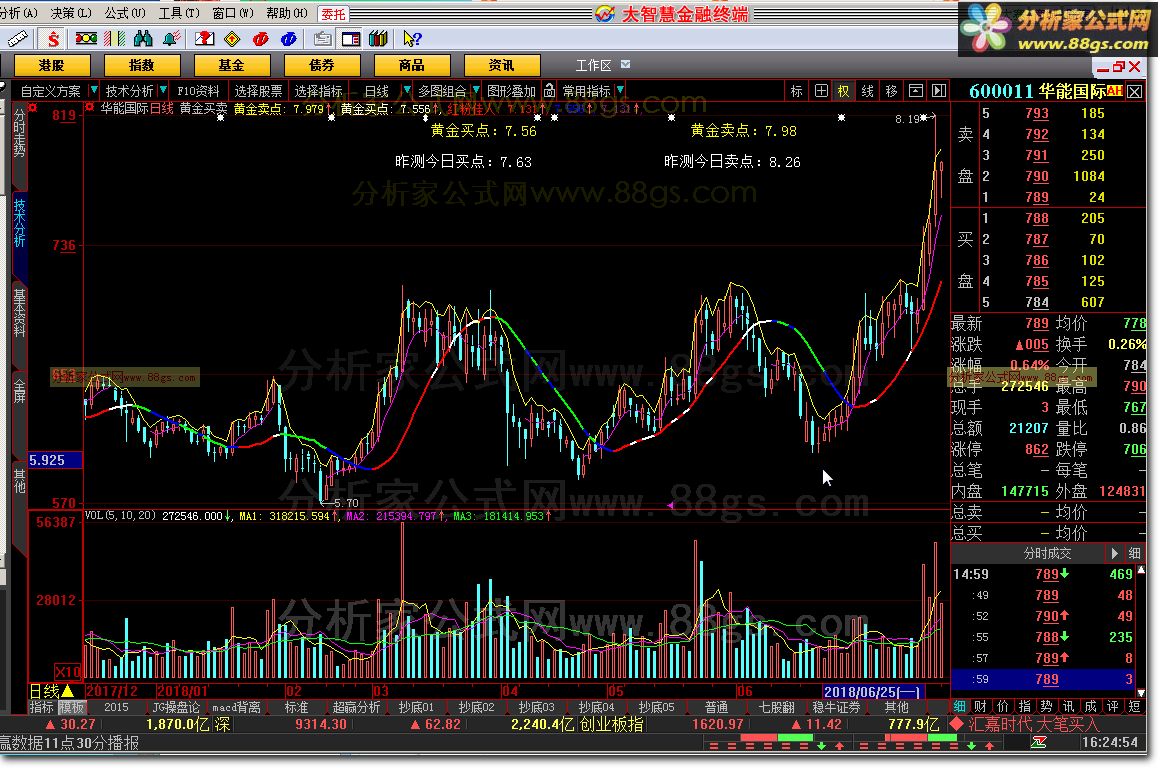Open the 窗口(W) menu

pos(233,13)
